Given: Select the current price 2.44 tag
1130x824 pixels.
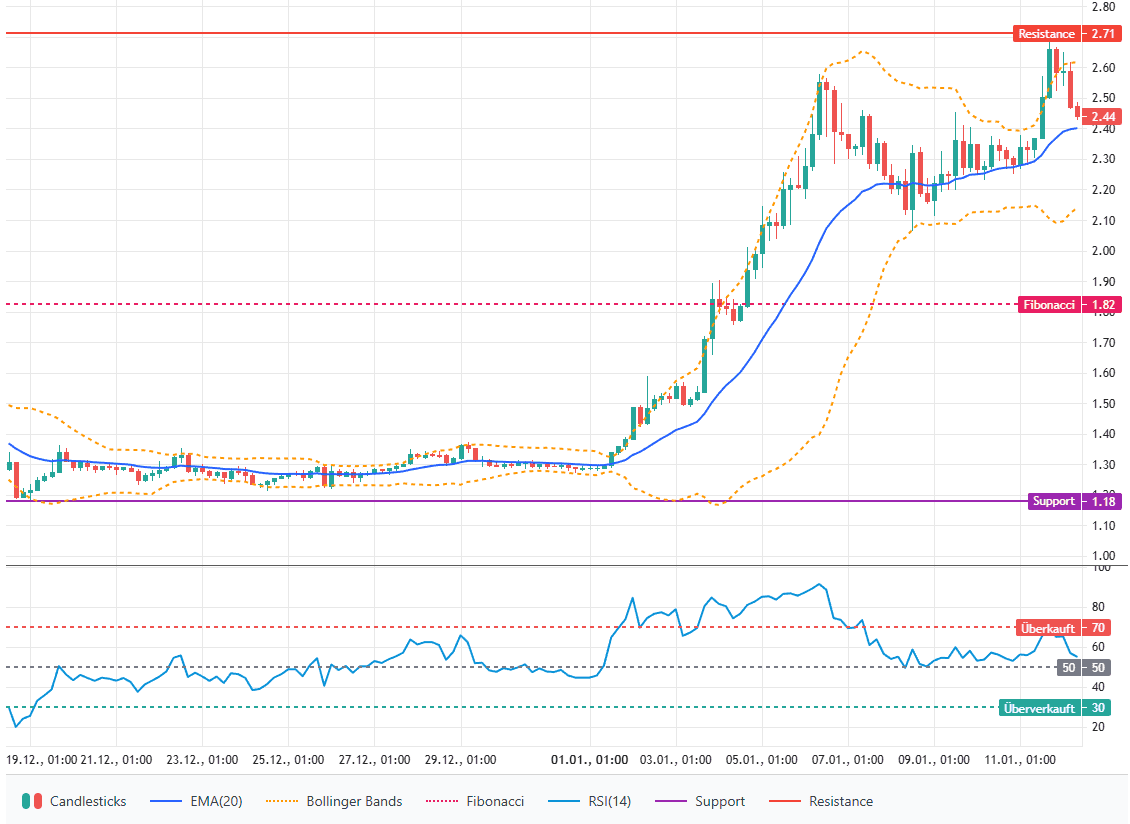Looking at the screenshot, I should 1104,116.
